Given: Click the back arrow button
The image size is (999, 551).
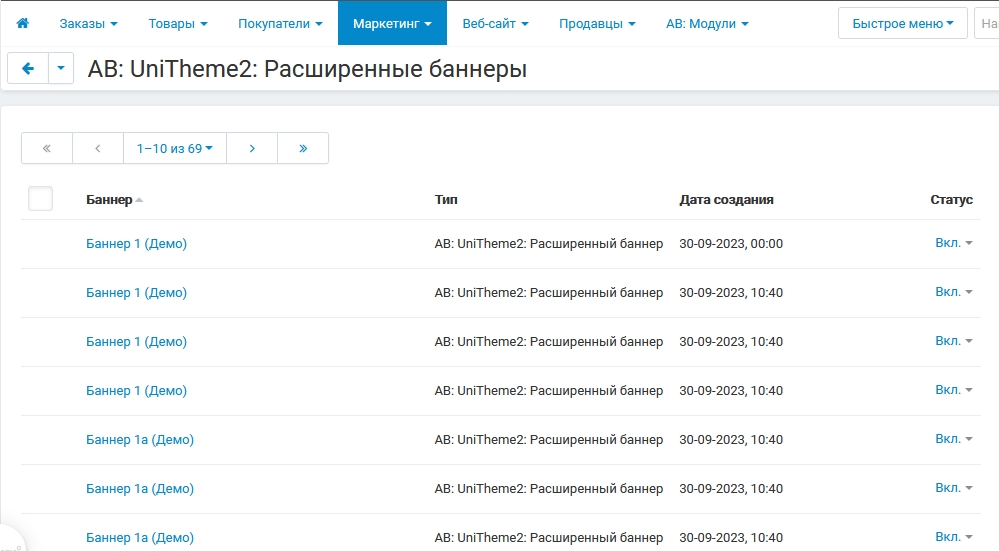Looking at the screenshot, I should pyautogui.click(x=28, y=68).
